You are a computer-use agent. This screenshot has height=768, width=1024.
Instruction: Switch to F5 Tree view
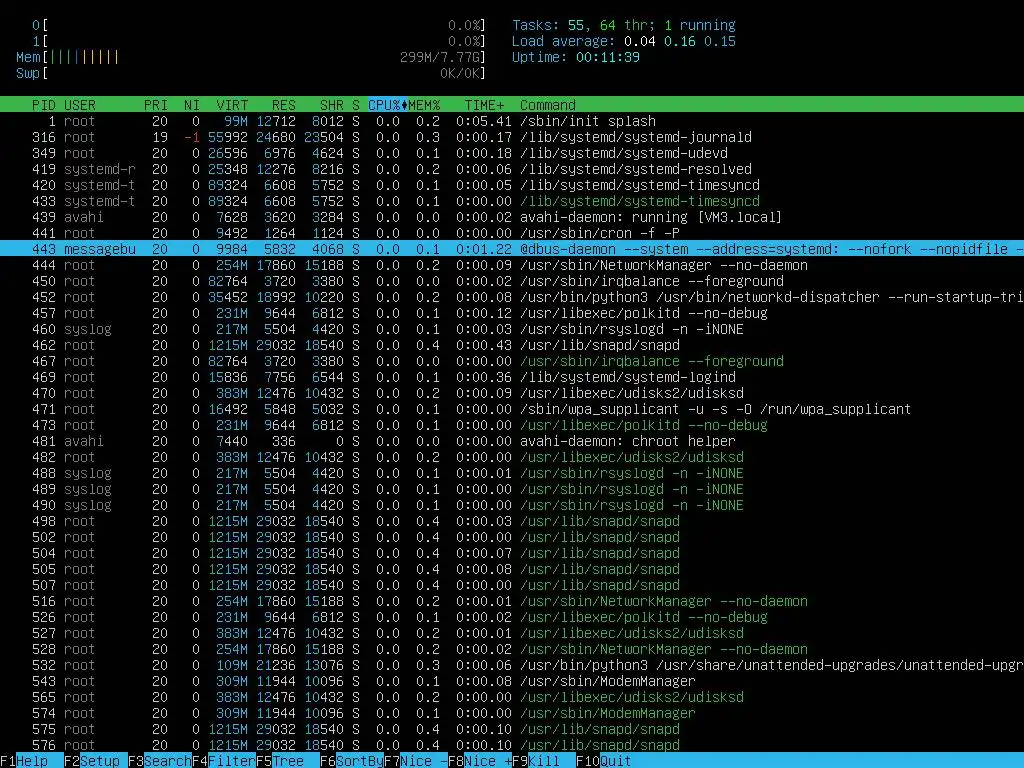[x=288, y=761]
